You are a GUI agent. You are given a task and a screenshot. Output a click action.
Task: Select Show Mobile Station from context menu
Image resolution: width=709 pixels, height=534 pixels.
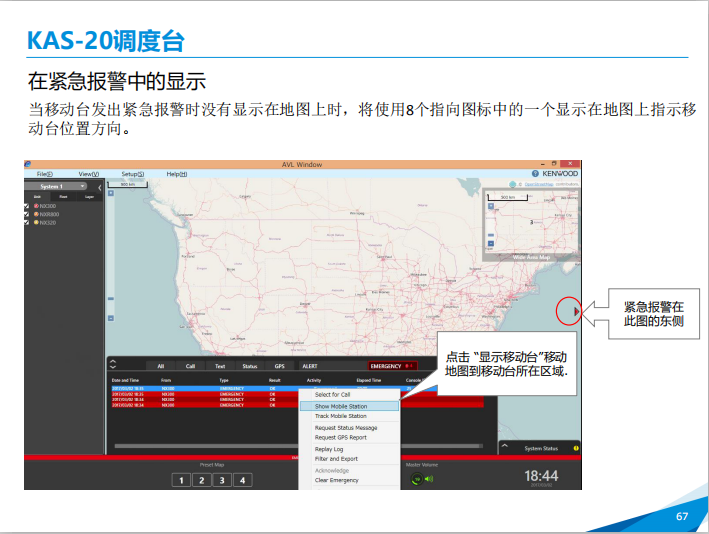click(341, 406)
